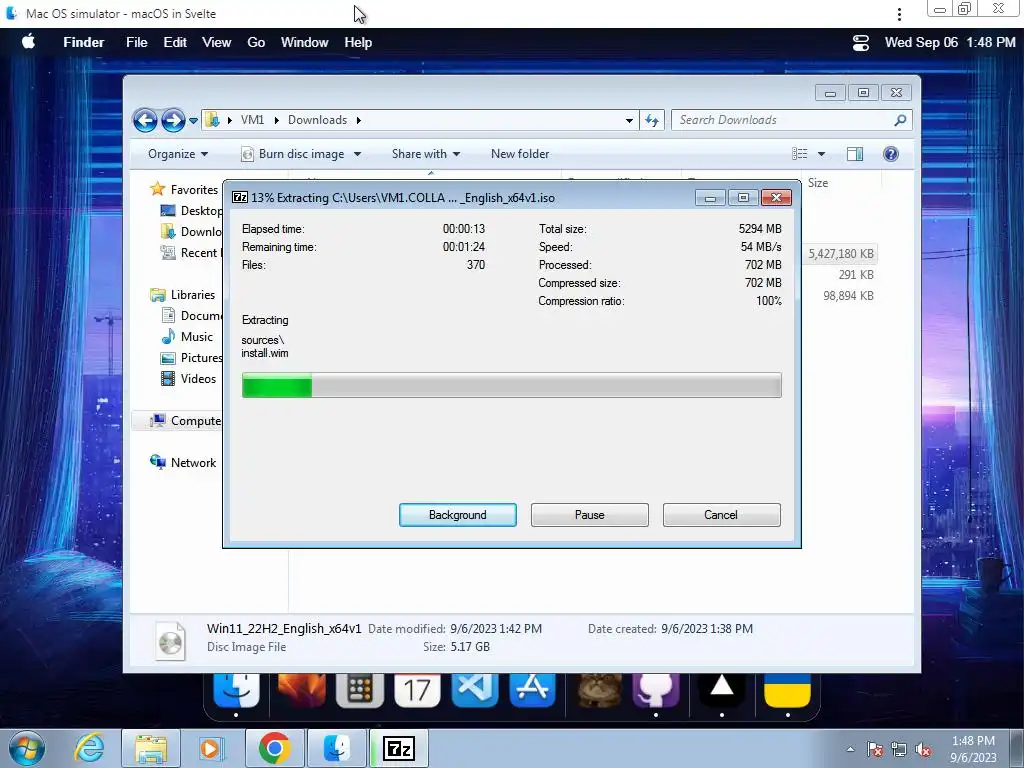Open Chrome from the taskbar
This screenshot has height=768, width=1024.
coord(274,748)
